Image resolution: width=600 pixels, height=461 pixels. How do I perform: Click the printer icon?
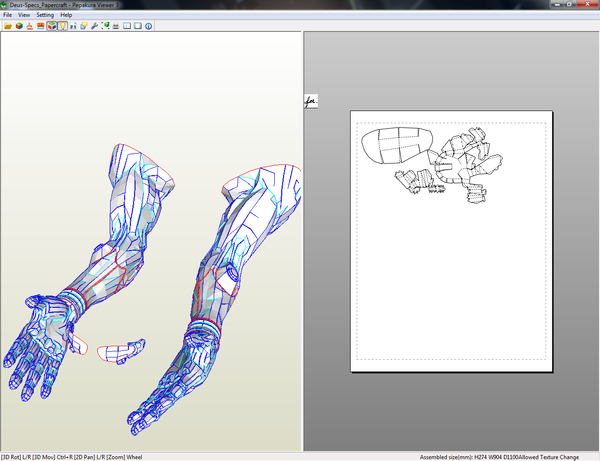click(x=116, y=26)
